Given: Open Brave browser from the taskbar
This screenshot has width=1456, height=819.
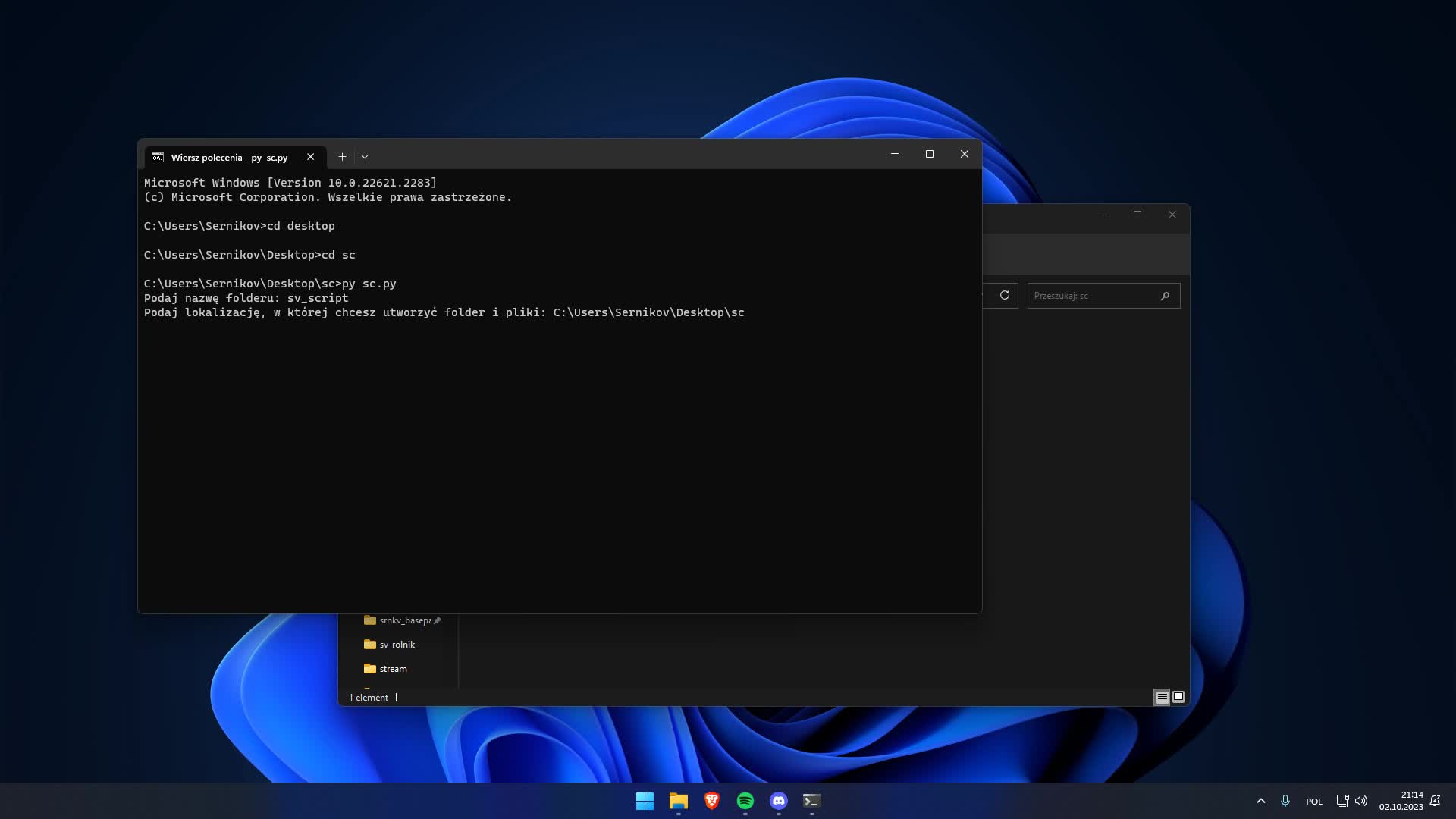Looking at the screenshot, I should [711, 801].
